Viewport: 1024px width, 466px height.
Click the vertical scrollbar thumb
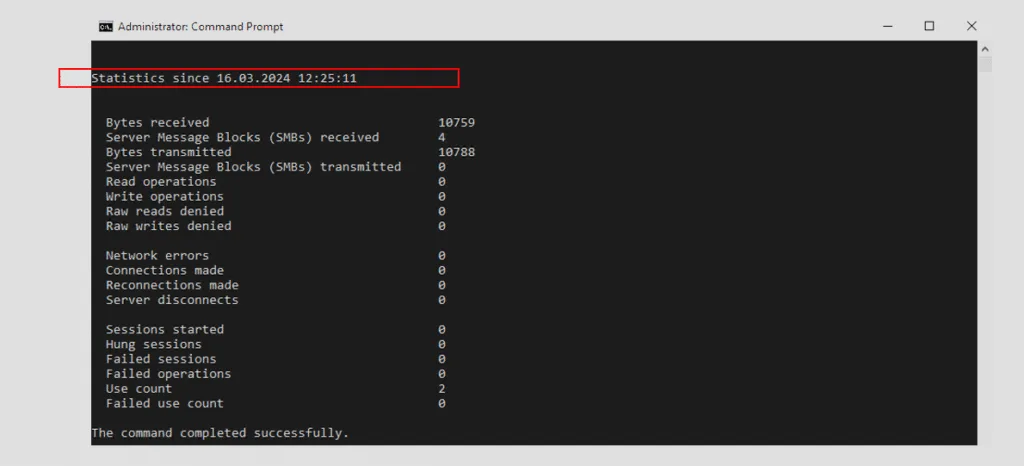click(985, 65)
